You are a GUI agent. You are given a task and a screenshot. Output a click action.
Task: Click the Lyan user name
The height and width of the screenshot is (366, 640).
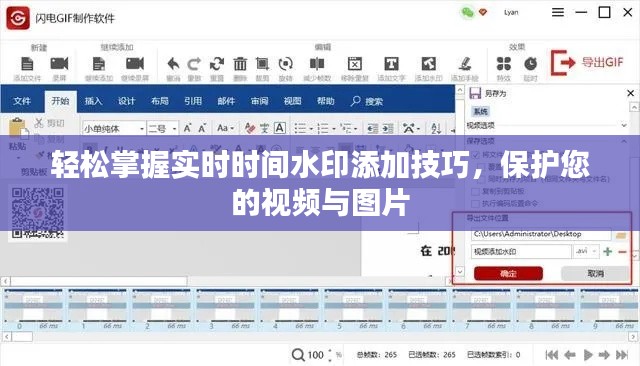tap(511, 12)
